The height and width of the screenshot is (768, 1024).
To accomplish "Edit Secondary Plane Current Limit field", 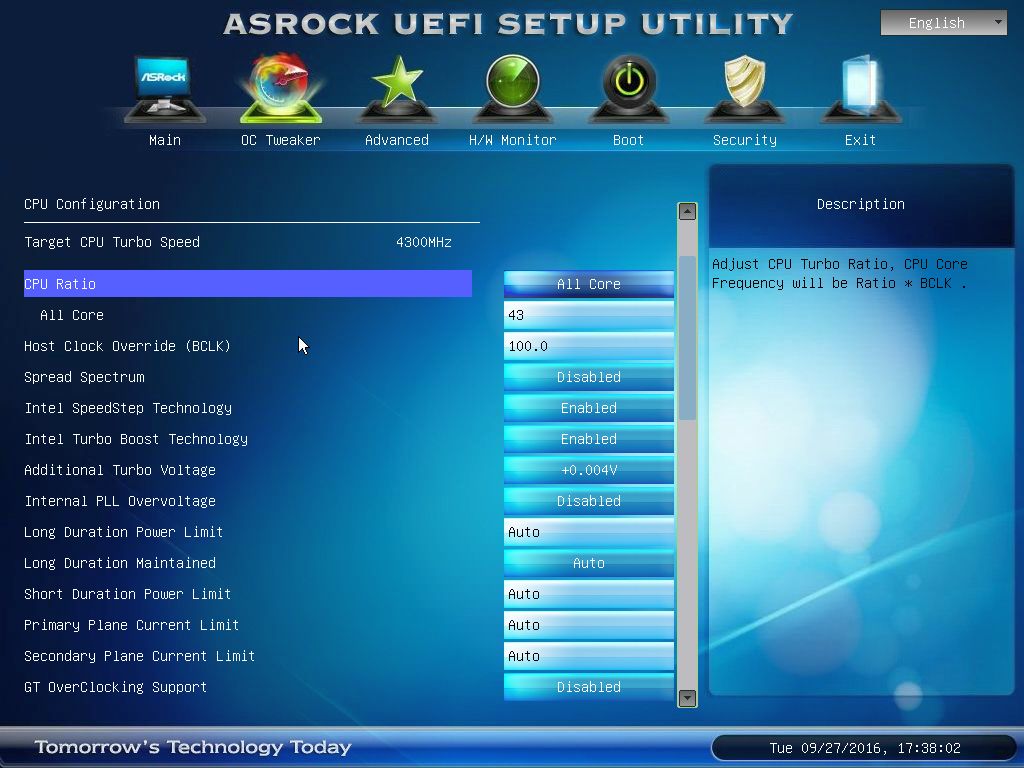I will 588,656.
